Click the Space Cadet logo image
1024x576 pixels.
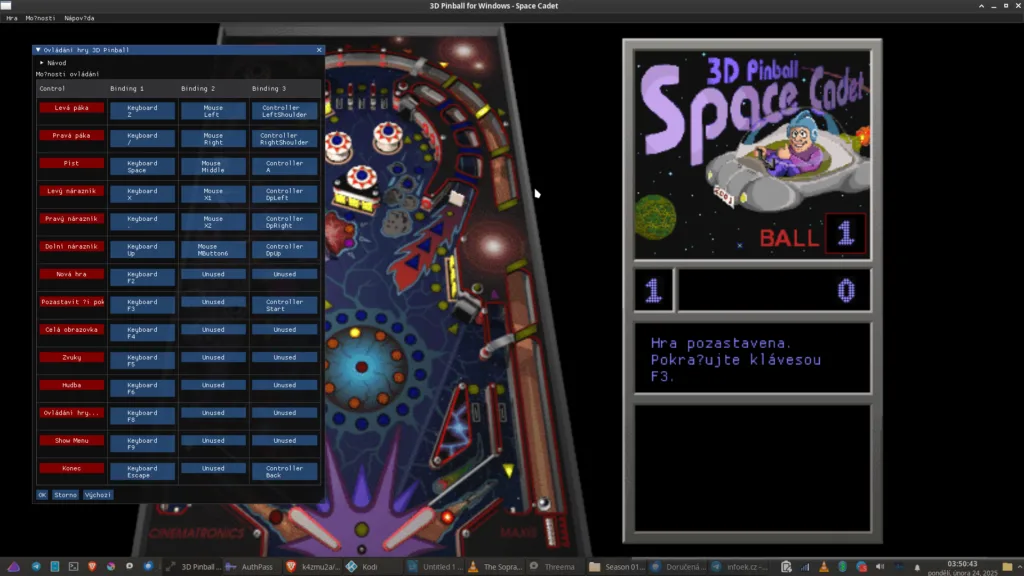[x=751, y=150]
